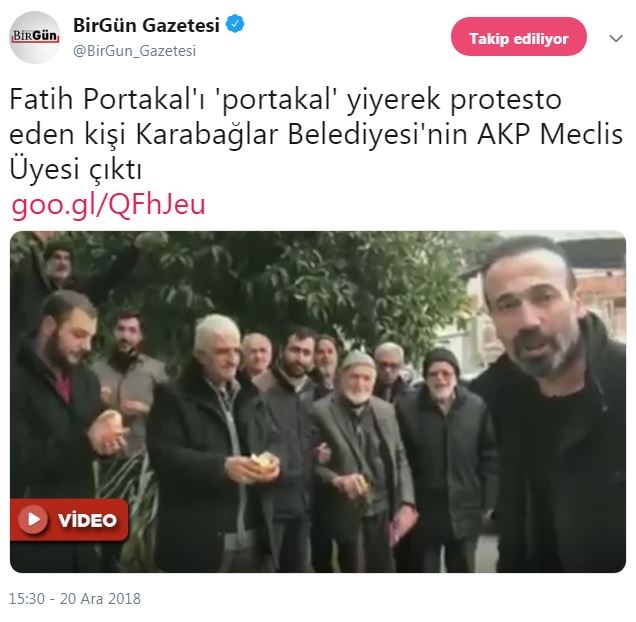Click the tweet text starting with Fatih Portakal'ı
The height and width of the screenshot is (622, 636).
point(316,134)
